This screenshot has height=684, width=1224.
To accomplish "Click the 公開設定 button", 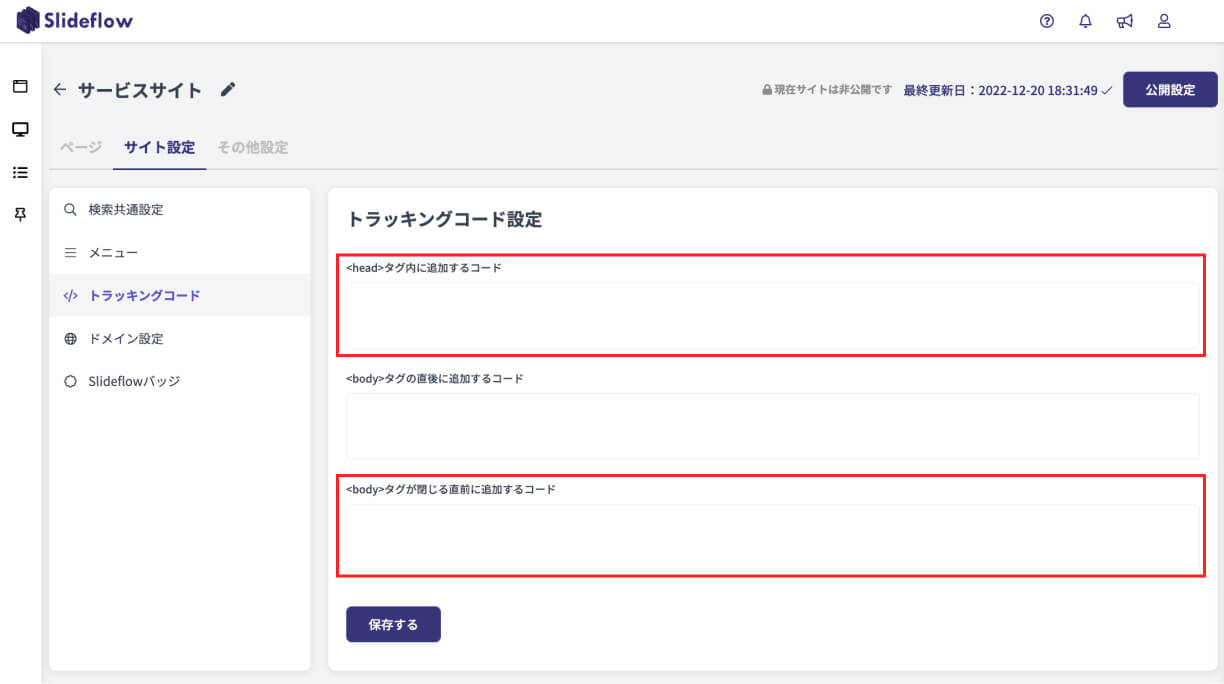I will pyautogui.click(x=1170, y=89).
